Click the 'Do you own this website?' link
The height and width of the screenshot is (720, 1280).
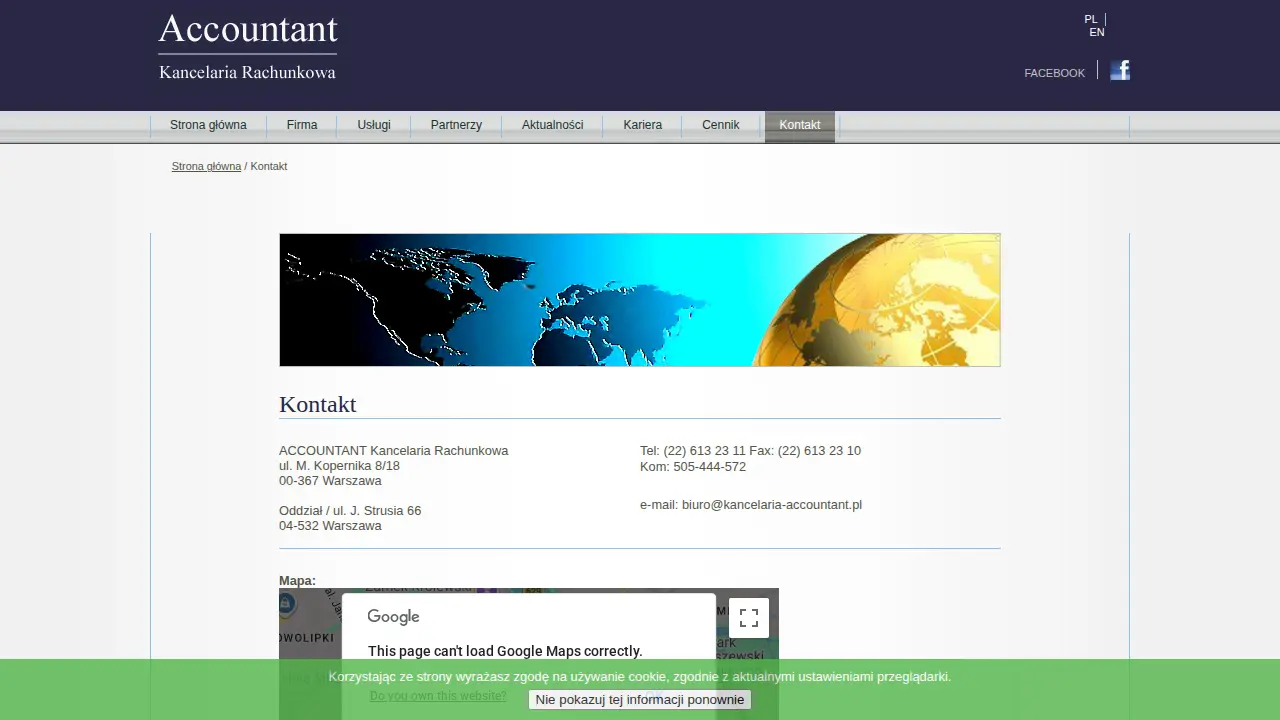(x=438, y=696)
